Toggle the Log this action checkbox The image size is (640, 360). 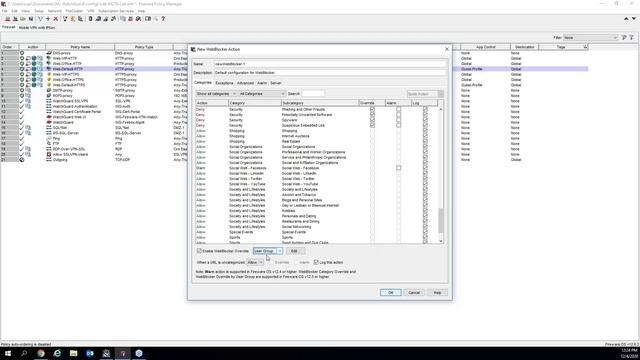click(316, 262)
